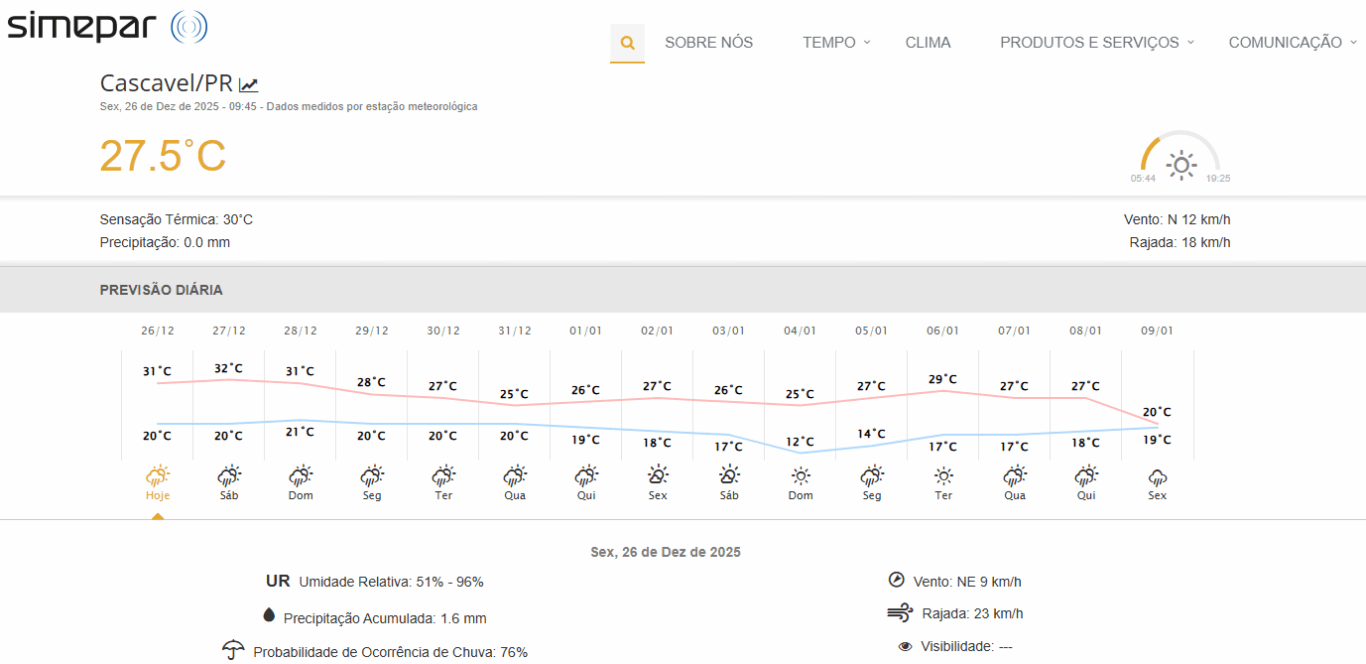Select the rain cloud icon for Sex 09/01
Screen dimensions: 1366x664
(x=1157, y=476)
